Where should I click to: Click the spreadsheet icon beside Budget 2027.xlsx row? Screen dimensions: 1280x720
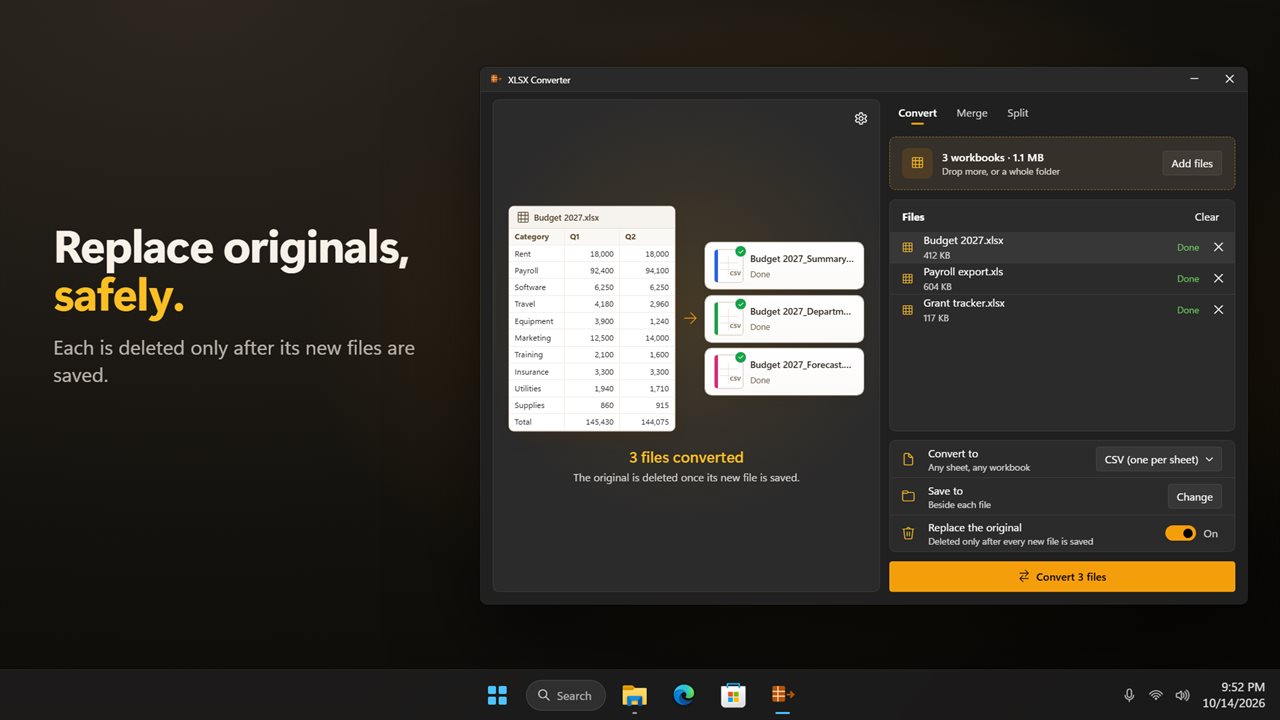pos(908,247)
